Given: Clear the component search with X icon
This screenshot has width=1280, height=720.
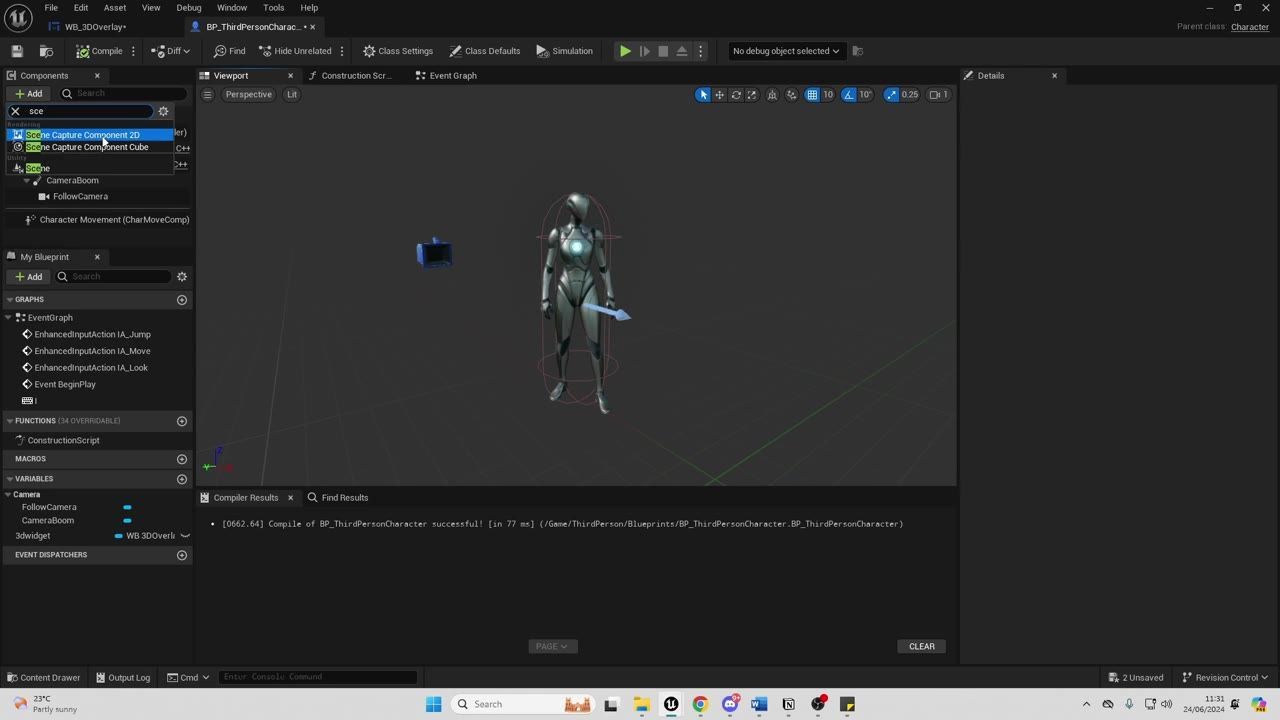Looking at the screenshot, I should [15, 111].
